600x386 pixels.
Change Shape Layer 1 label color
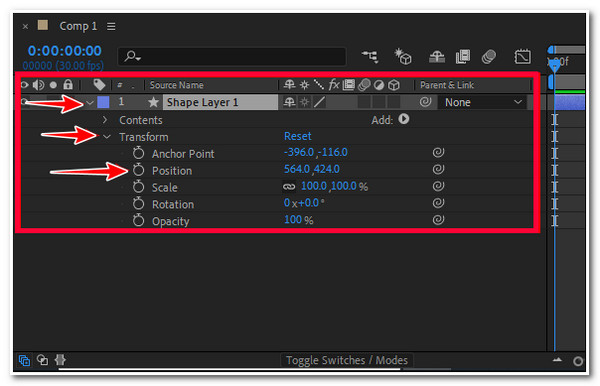click(103, 102)
